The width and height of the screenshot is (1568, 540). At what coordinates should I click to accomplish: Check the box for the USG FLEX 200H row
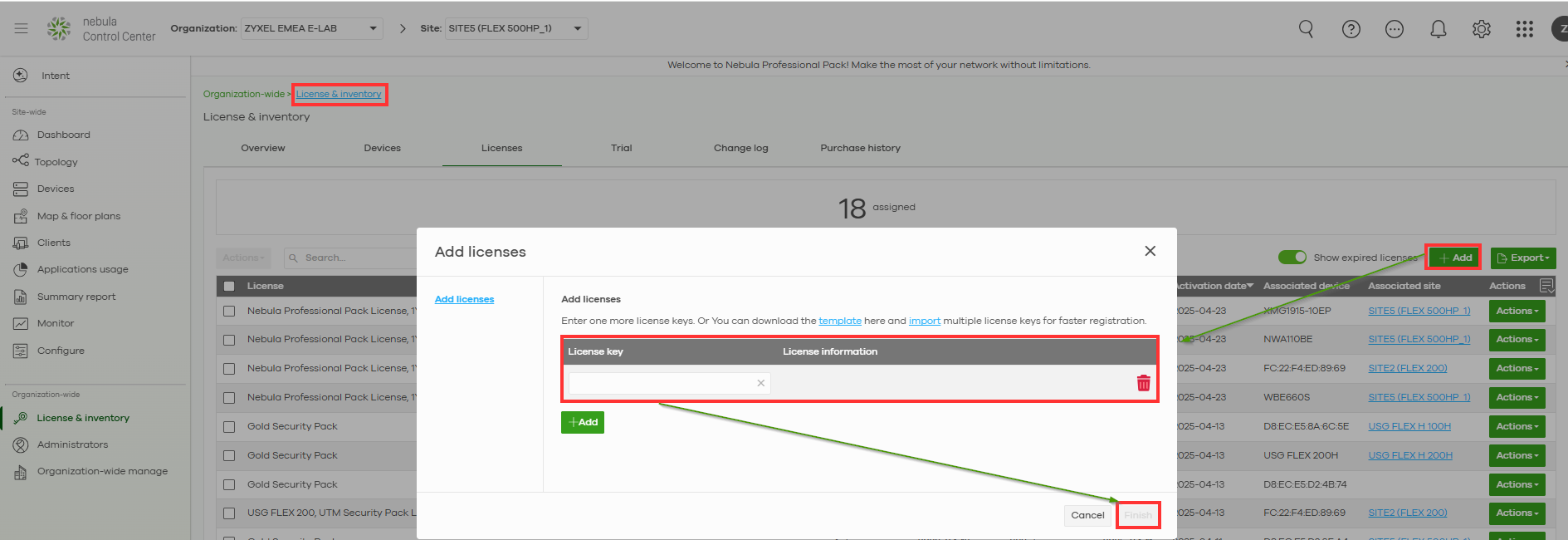229,456
